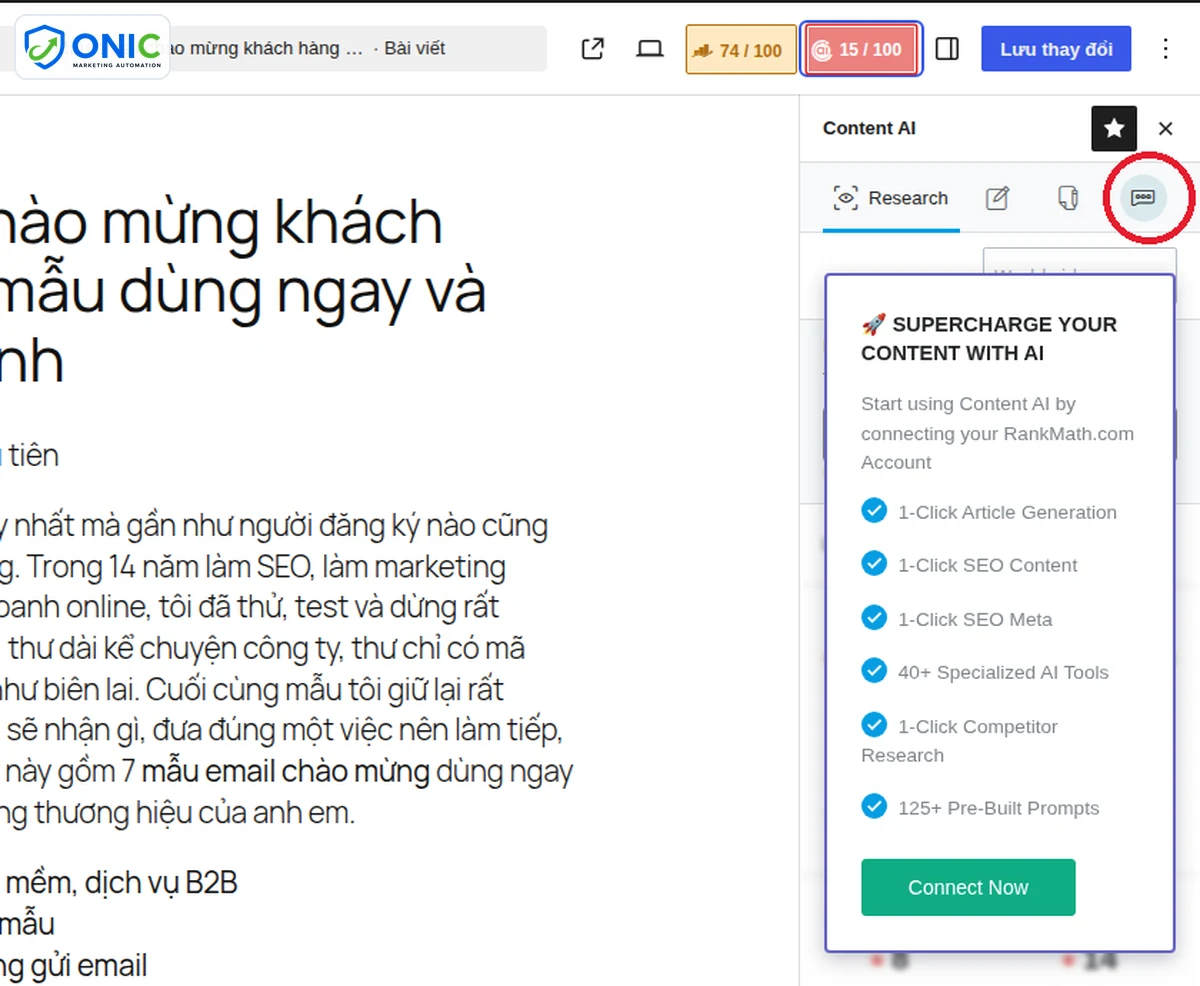
Task: Click the 'Bài viết' label in top bar
Action: (x=415, y=48)
